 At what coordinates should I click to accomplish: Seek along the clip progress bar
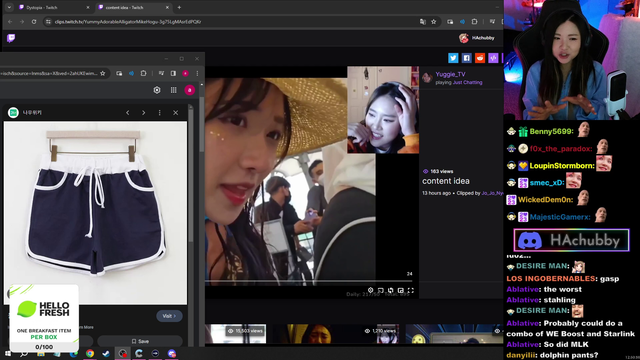pyautogui.click(x=309, y=281)
